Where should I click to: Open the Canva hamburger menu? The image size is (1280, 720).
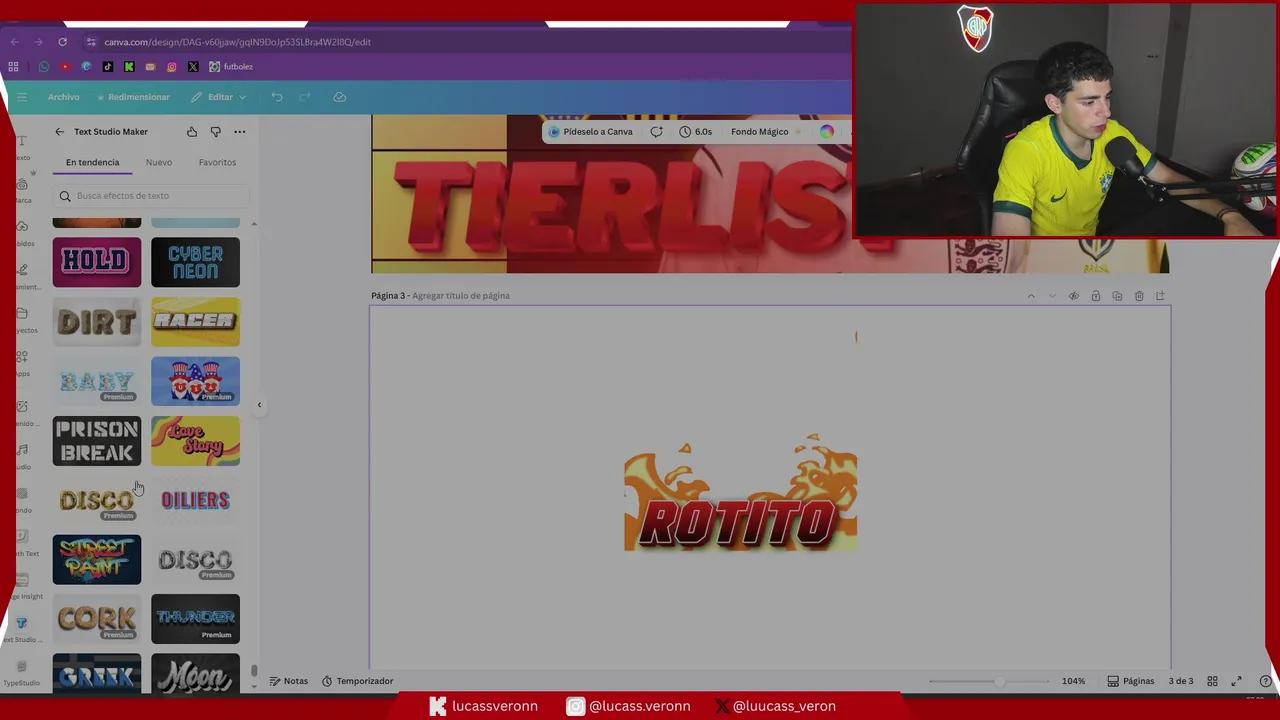[21, 97]
